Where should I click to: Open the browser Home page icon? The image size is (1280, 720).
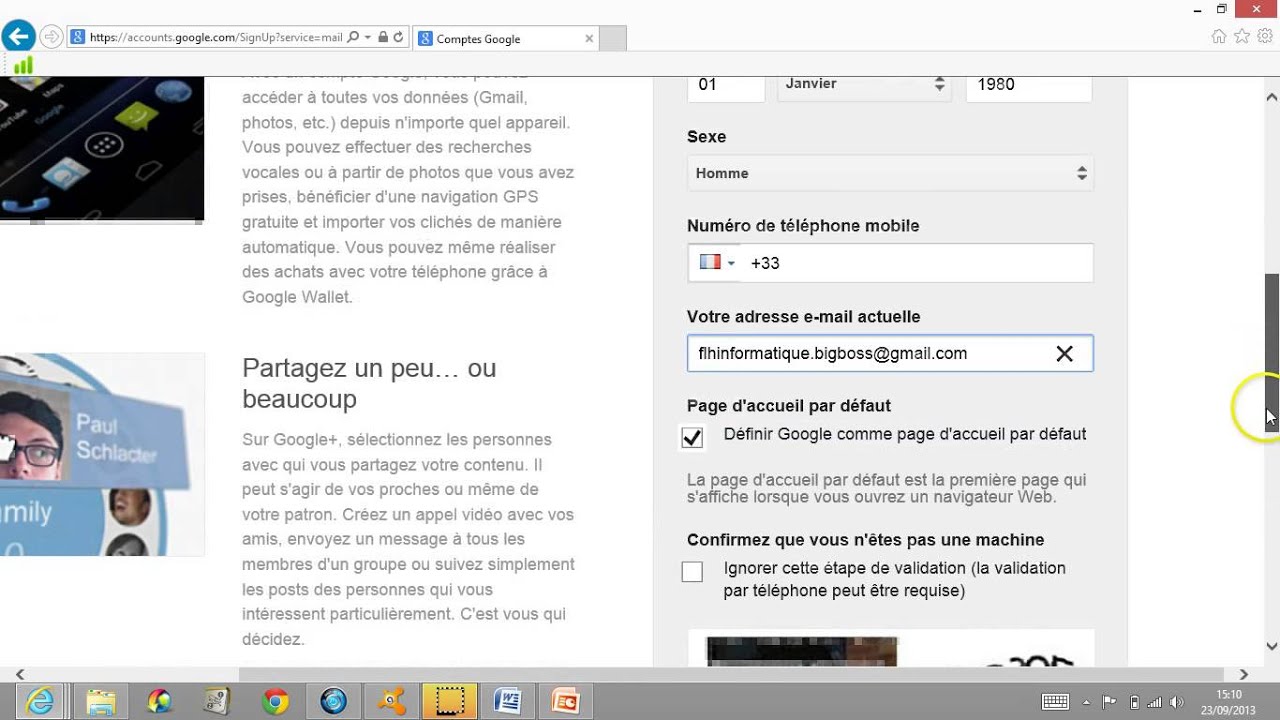click(x=1219, y=36)
